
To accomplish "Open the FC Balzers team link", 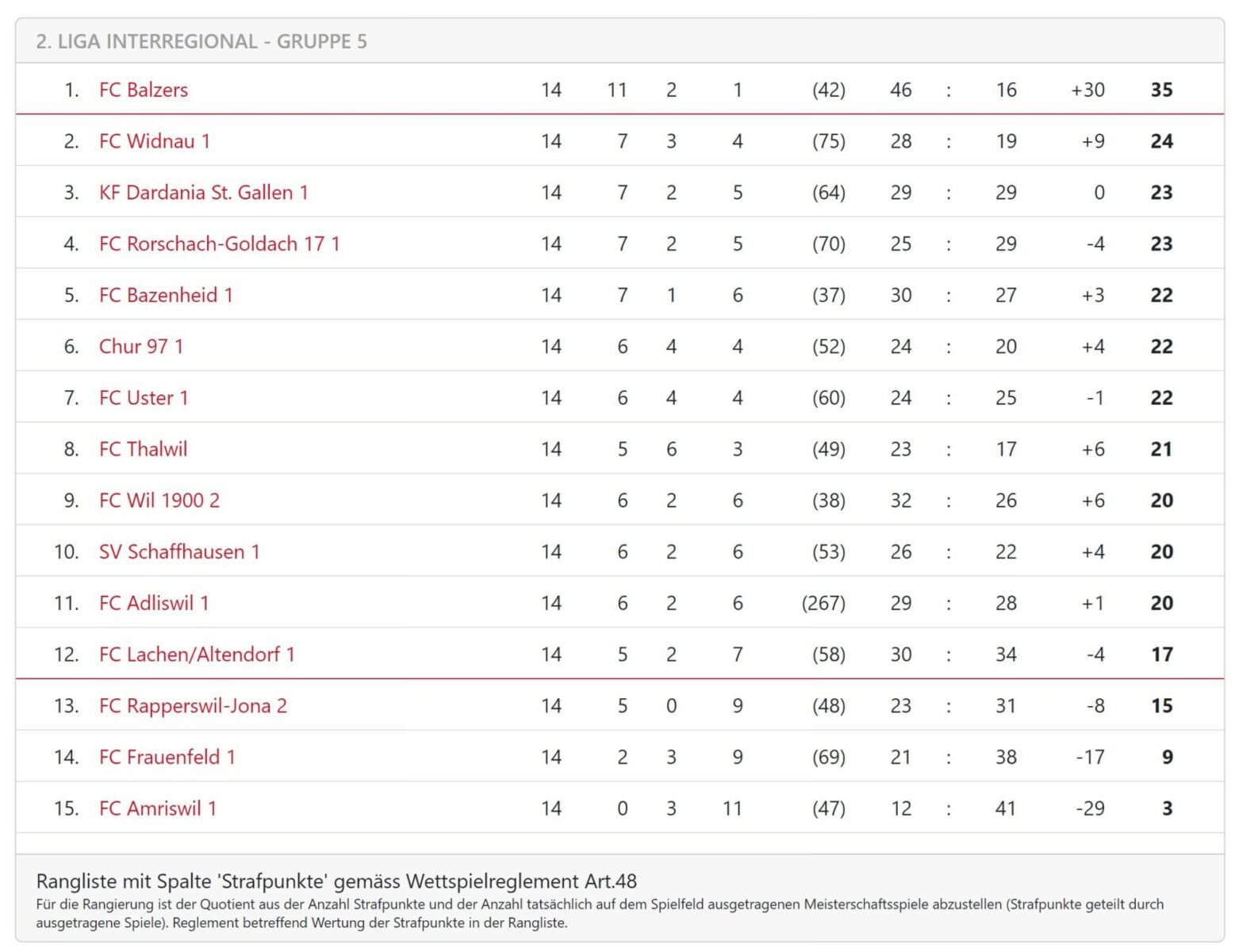I will [144, 90].
